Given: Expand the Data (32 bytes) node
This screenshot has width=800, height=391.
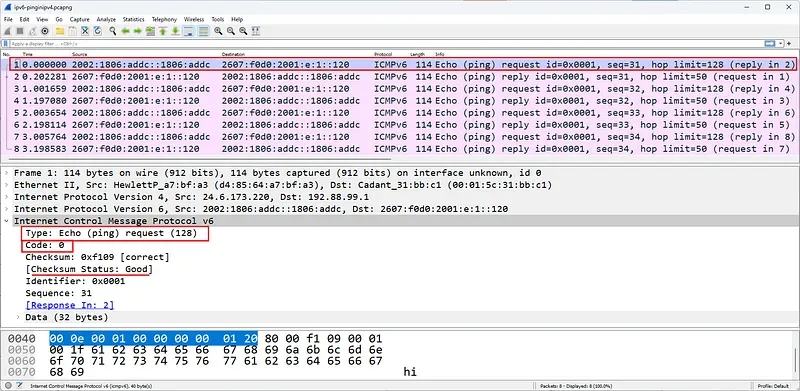Looking at the screenshot, I should 18,317.
